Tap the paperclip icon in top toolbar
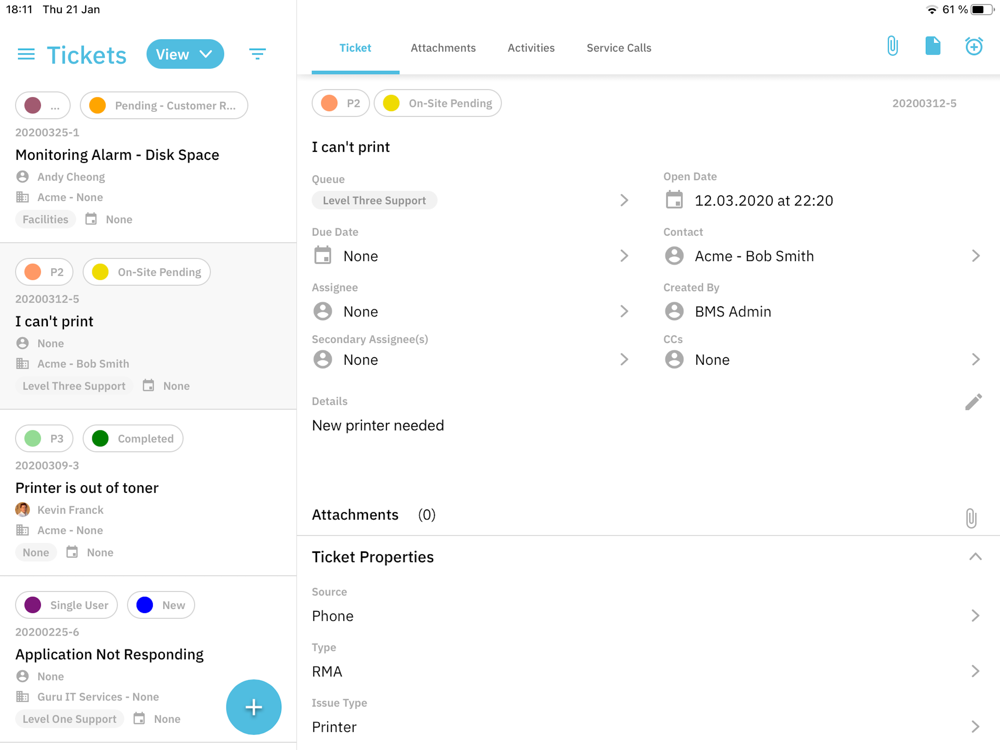Image resolution: width=1000 pixels, height=750 pixels. [x=892, y=46]
